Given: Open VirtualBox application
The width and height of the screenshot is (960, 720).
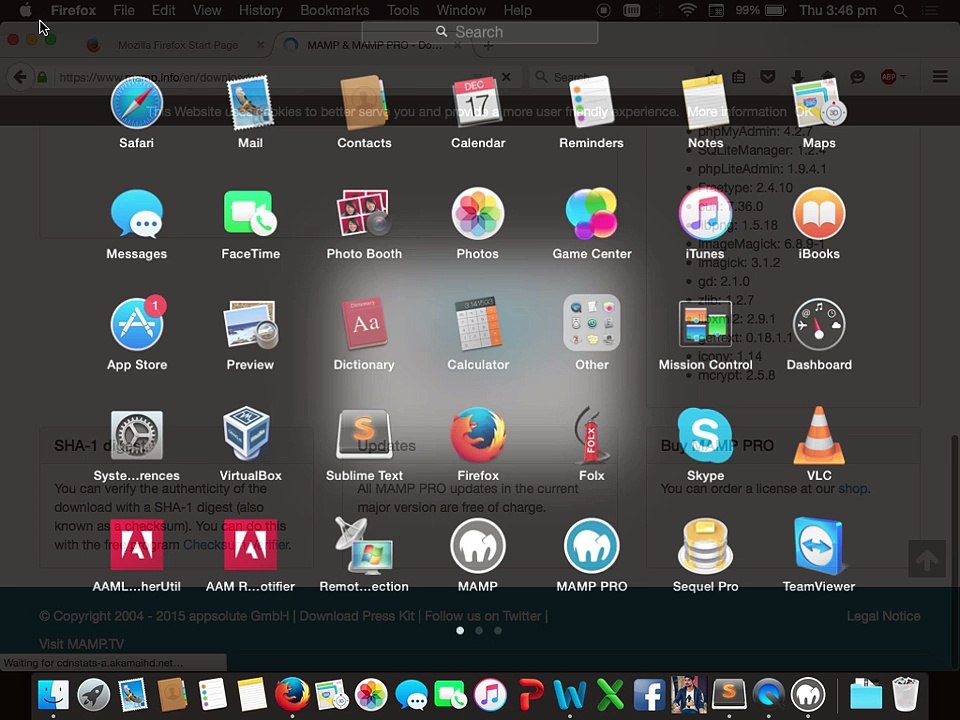Looking at the screenshot, I should point(250,436).
